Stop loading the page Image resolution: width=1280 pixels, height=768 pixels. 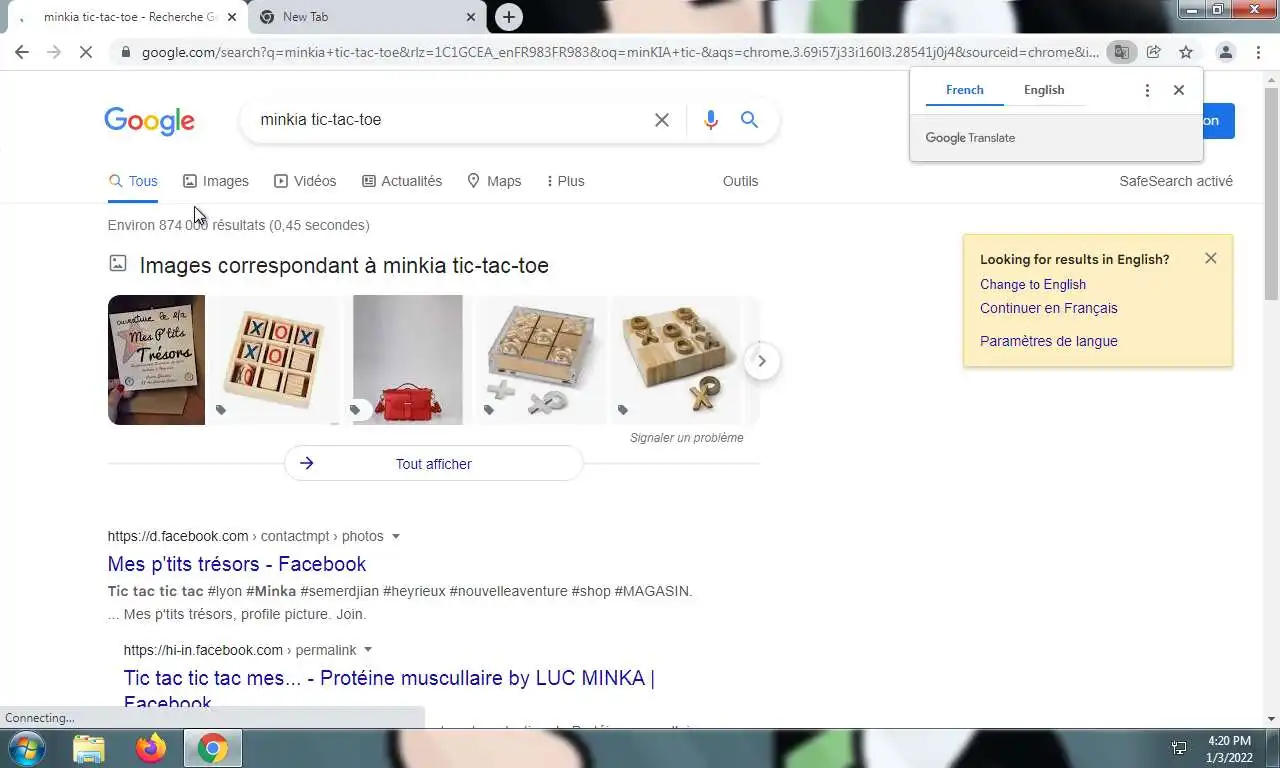click(x=86, y=52)
